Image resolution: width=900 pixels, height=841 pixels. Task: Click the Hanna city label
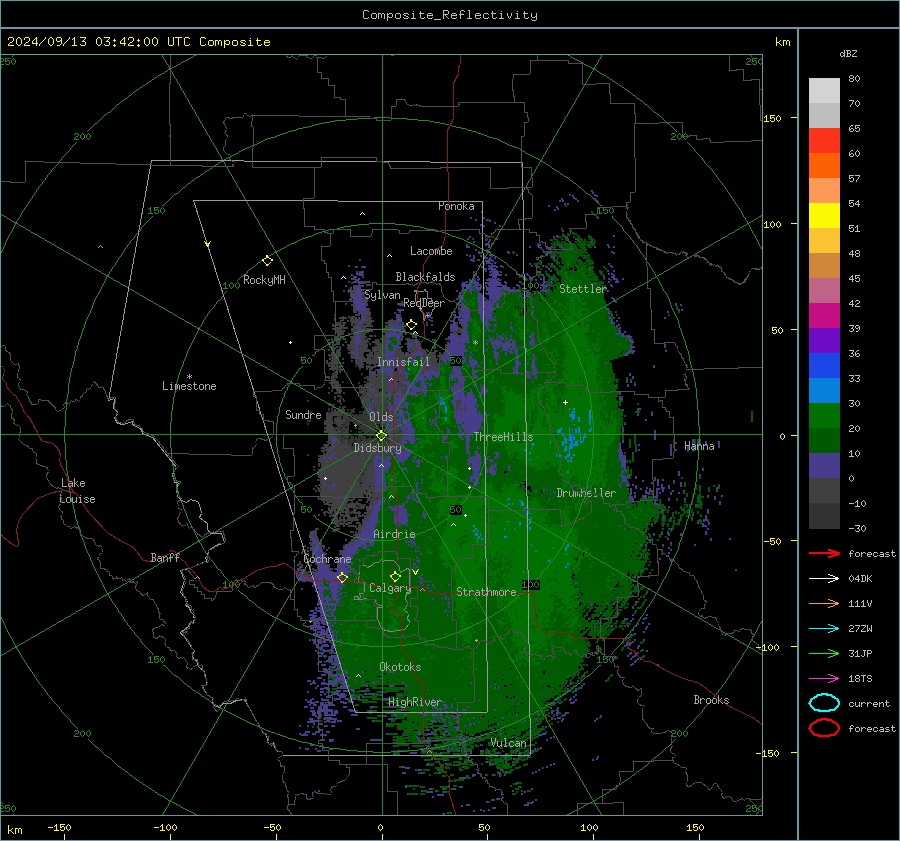click(x=699, y=446)
